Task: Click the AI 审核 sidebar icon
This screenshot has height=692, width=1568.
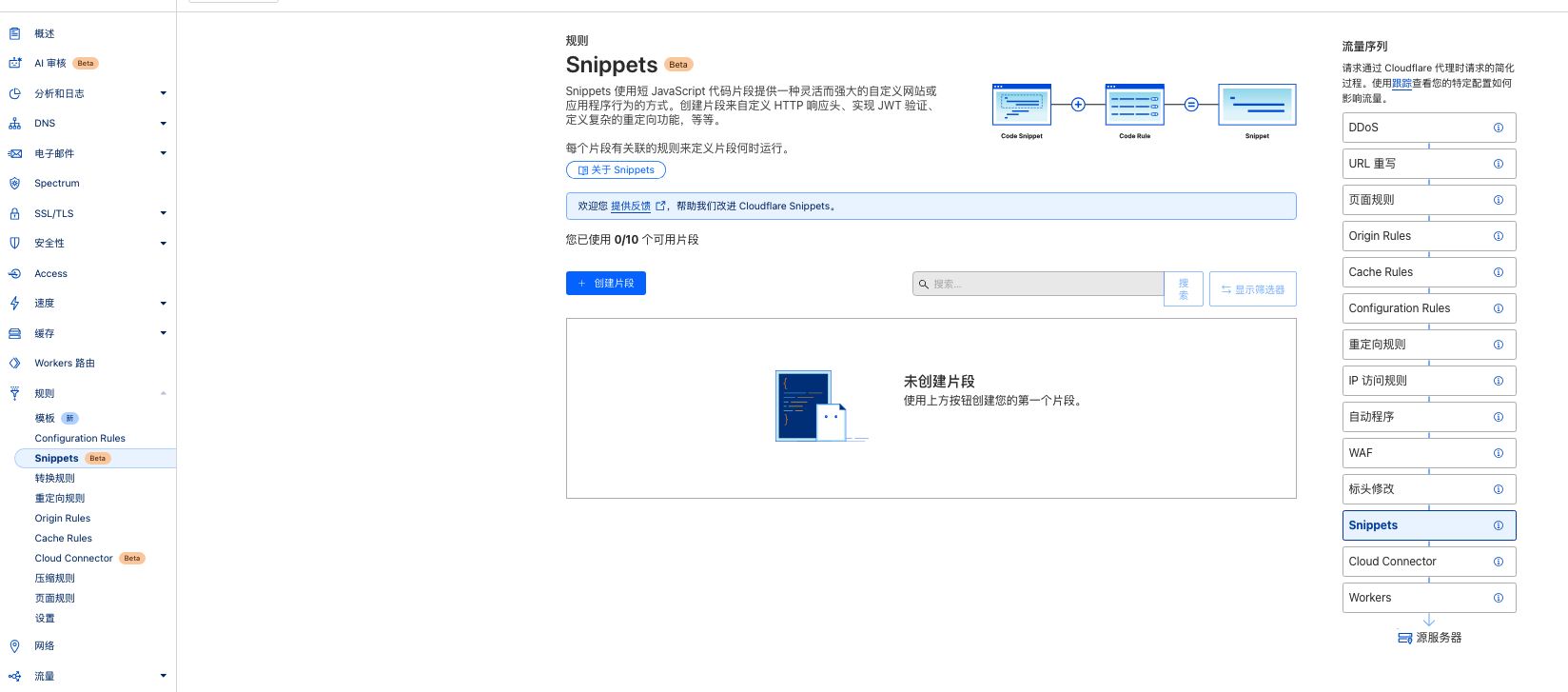Action: click(x=14, y=64)
